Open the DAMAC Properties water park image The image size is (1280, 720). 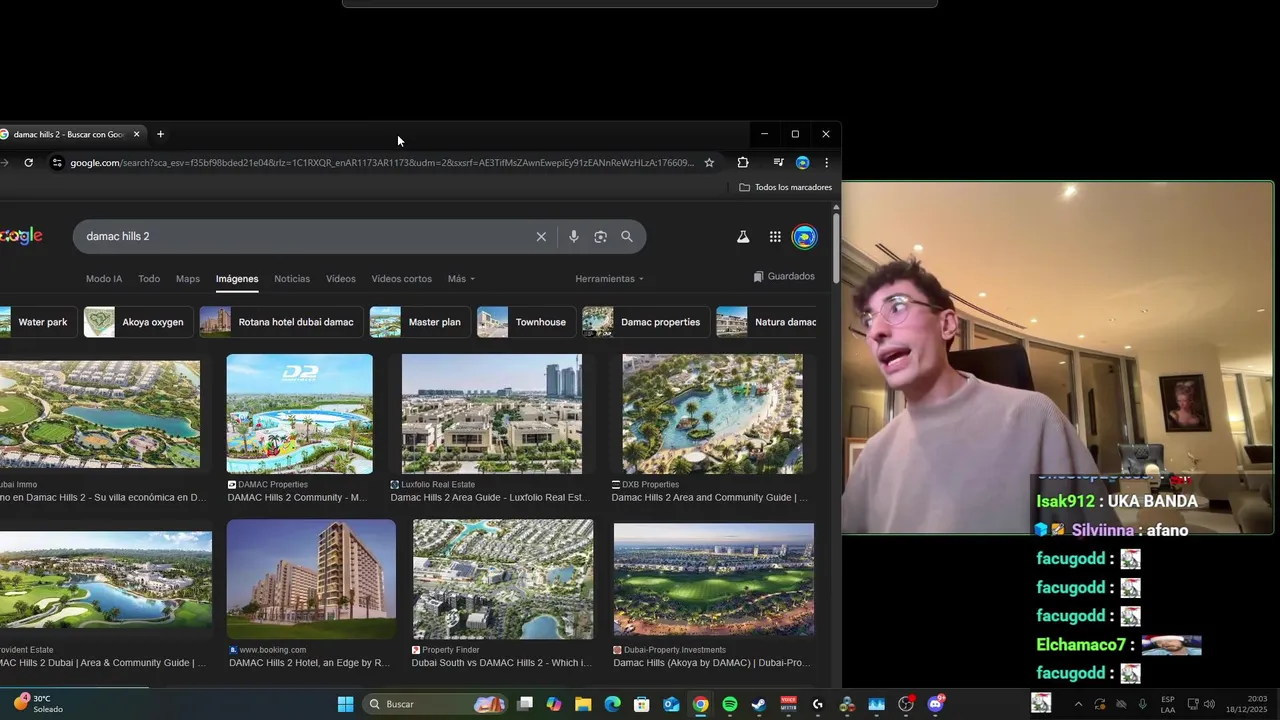(299, 414)
